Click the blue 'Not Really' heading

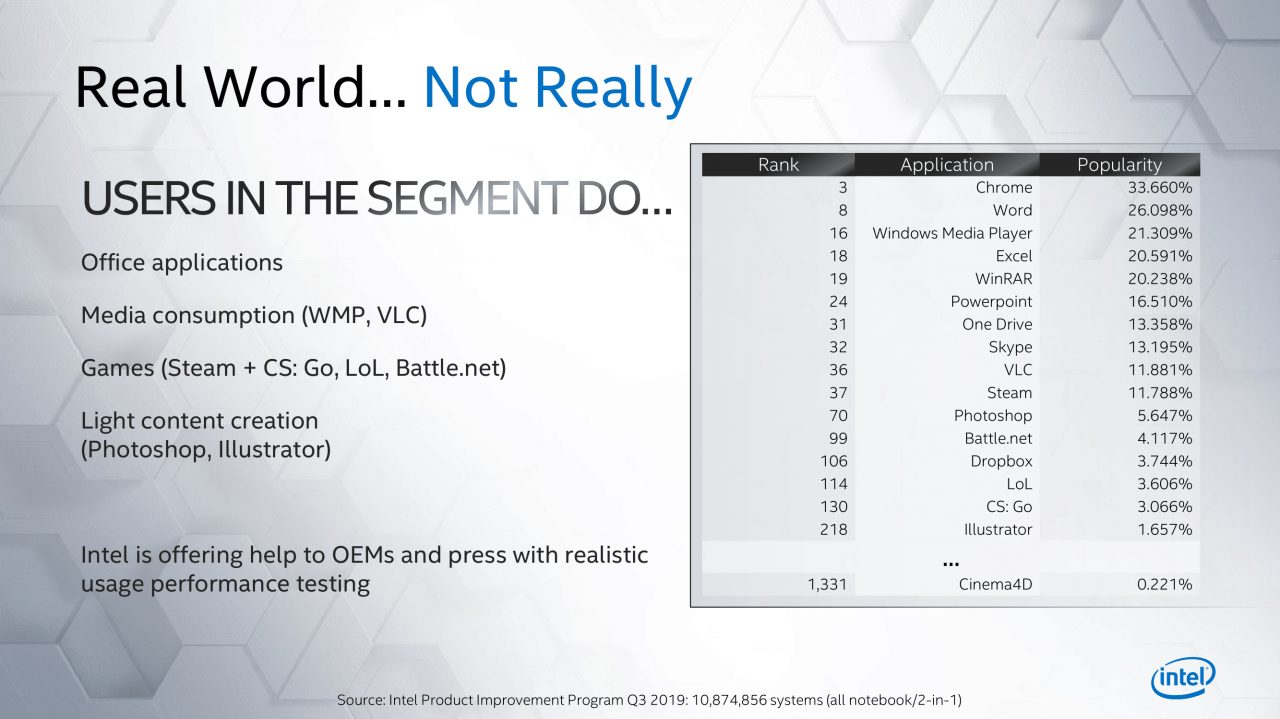click(x=558, y=87)
